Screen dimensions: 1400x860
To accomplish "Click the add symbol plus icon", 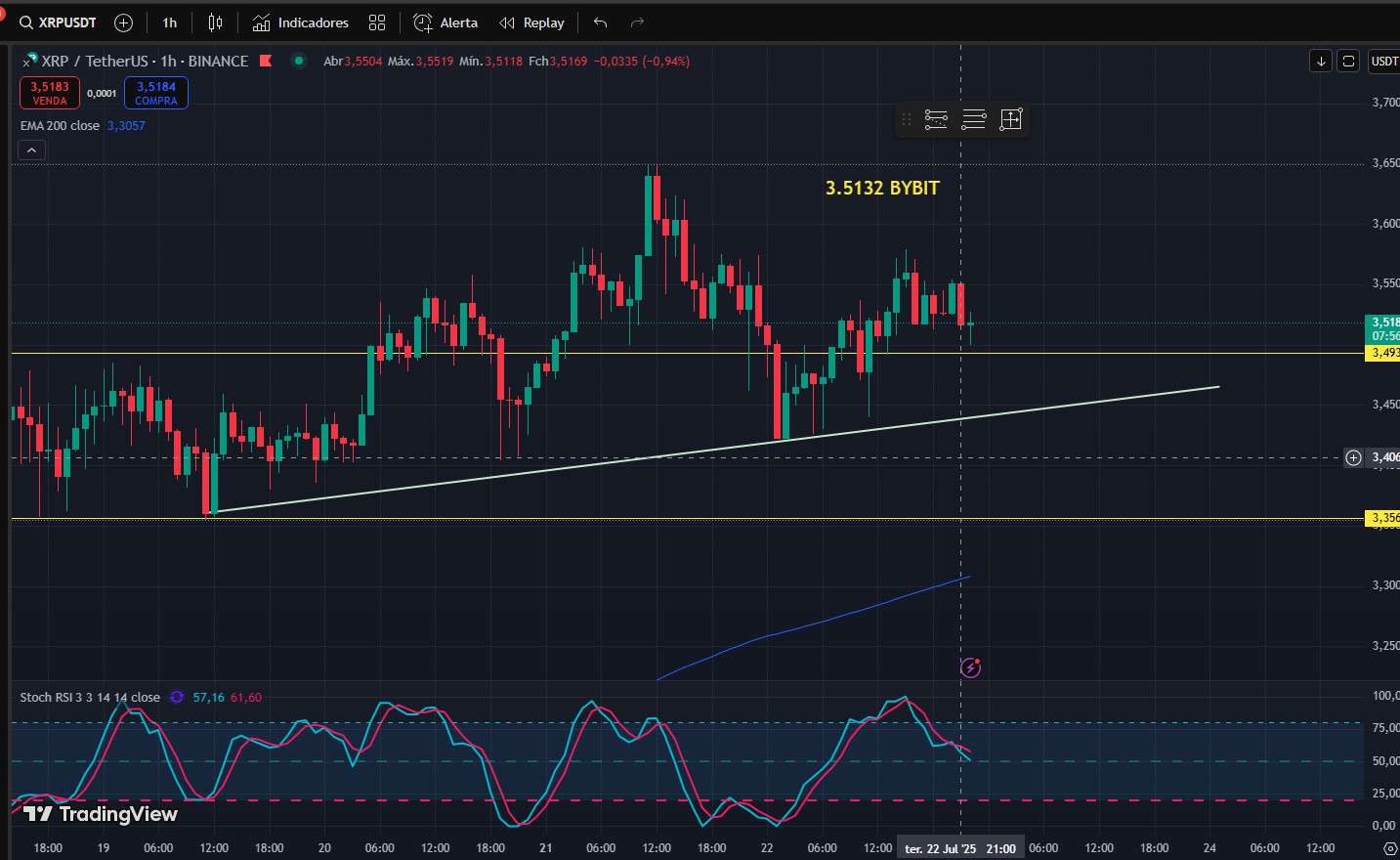I will click(124, 22).
